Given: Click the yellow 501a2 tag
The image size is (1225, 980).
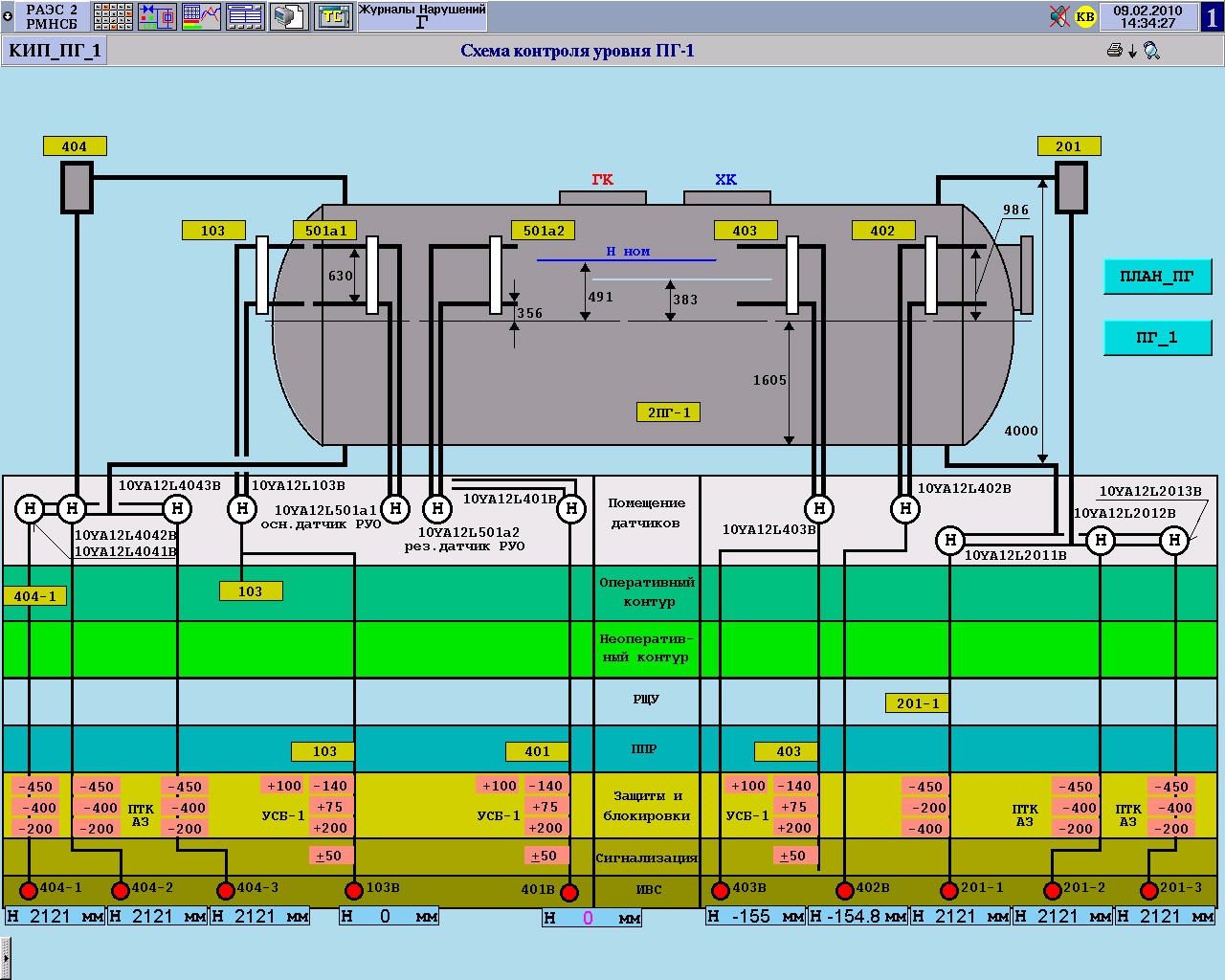Looking at the screenshot, I should pyautogui.click(x=544, y=231).
